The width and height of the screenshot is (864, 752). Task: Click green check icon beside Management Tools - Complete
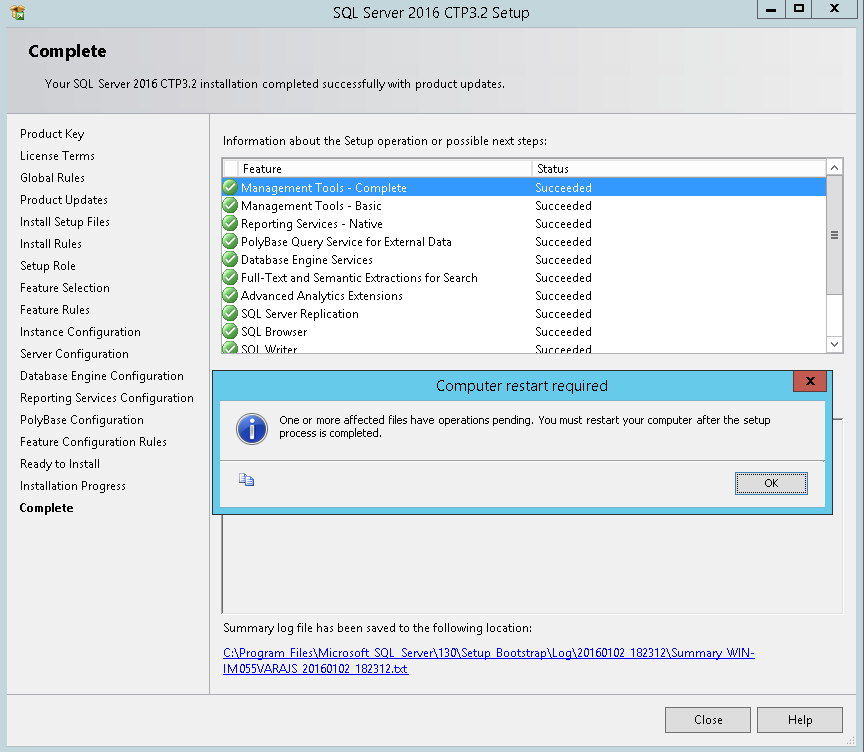(x=230, y=188)
